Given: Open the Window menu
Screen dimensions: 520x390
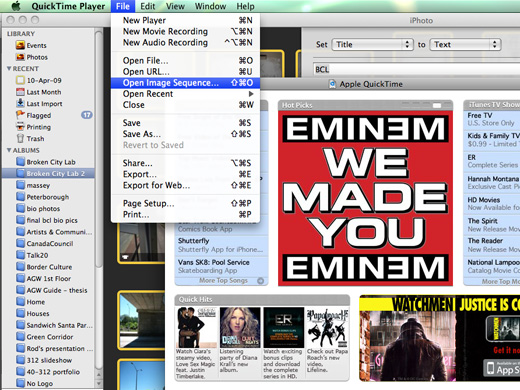Looking at the screenshot, I should pyautogui.click(x=210, y=6).
